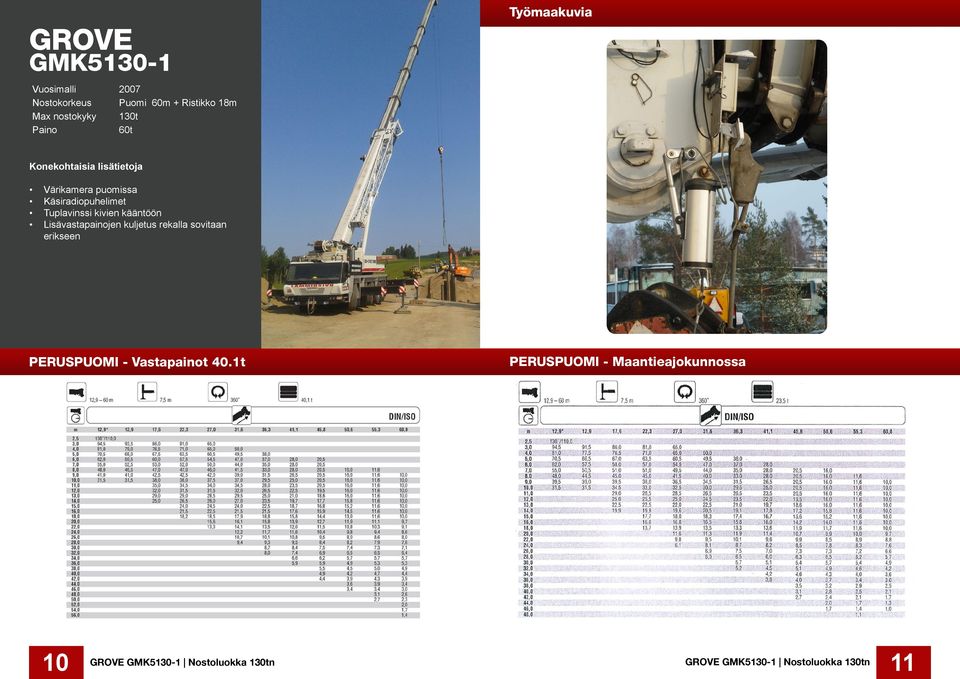Image resolution: width=960 pixels, height=679 pixels.
Task: Click the outrigger icon in the Vastapainot 40.1t table
Action: 147,392
